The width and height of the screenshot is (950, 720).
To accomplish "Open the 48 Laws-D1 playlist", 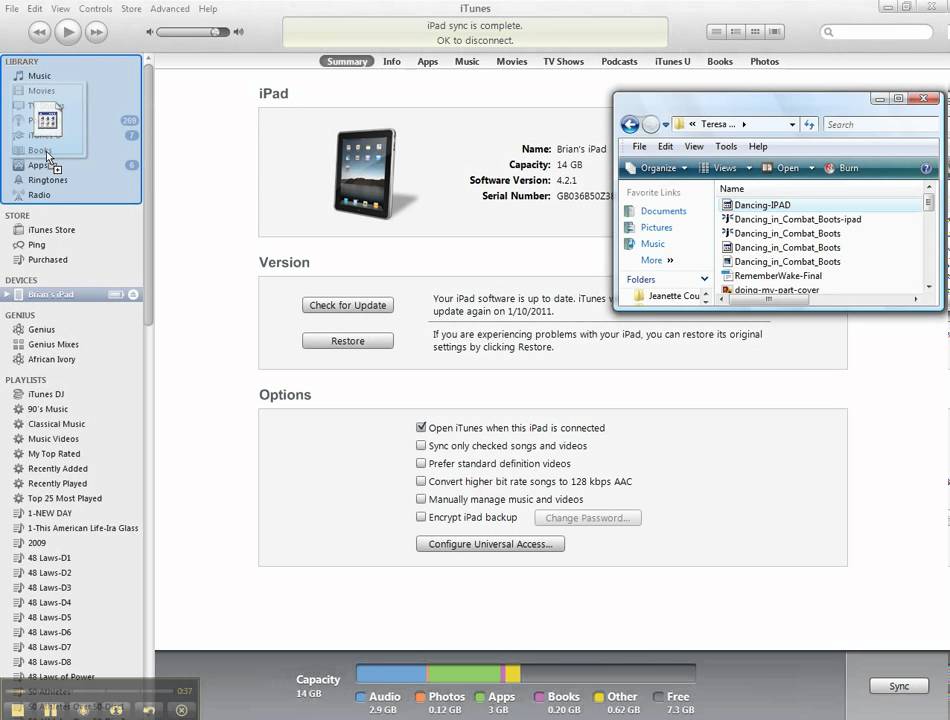I will 49,558.
